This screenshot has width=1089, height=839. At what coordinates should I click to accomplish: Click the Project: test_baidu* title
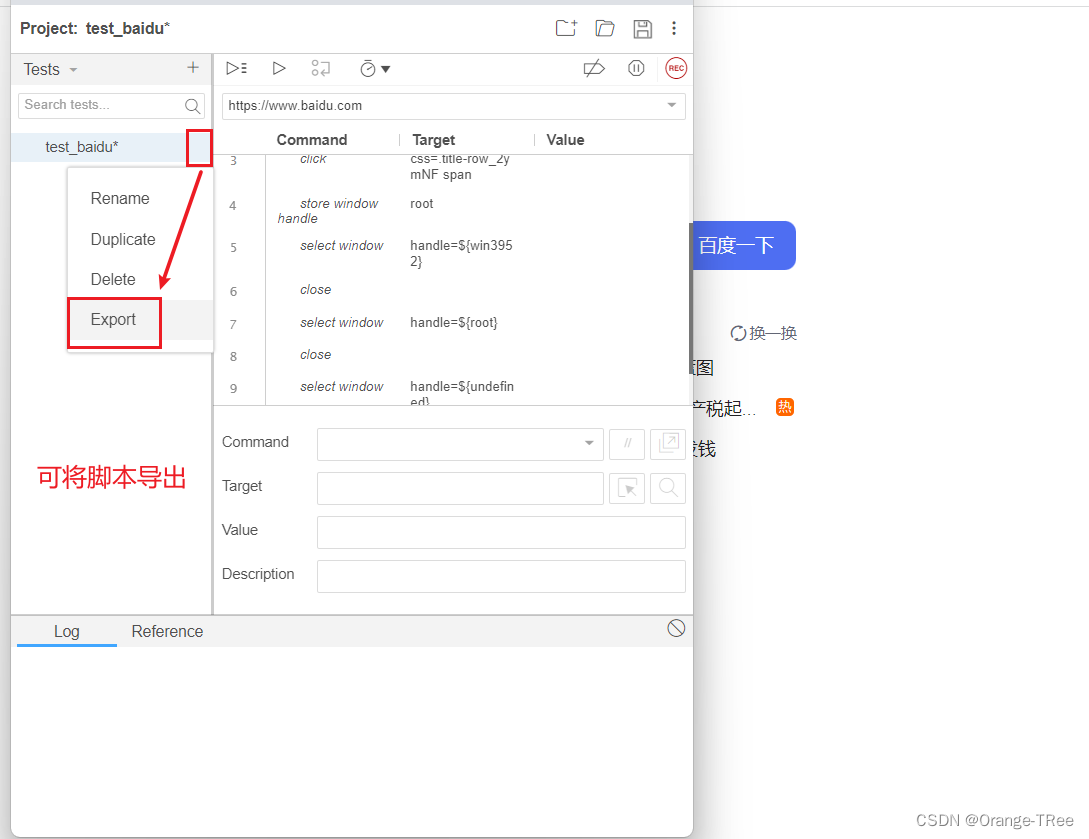tap(95, 28)
